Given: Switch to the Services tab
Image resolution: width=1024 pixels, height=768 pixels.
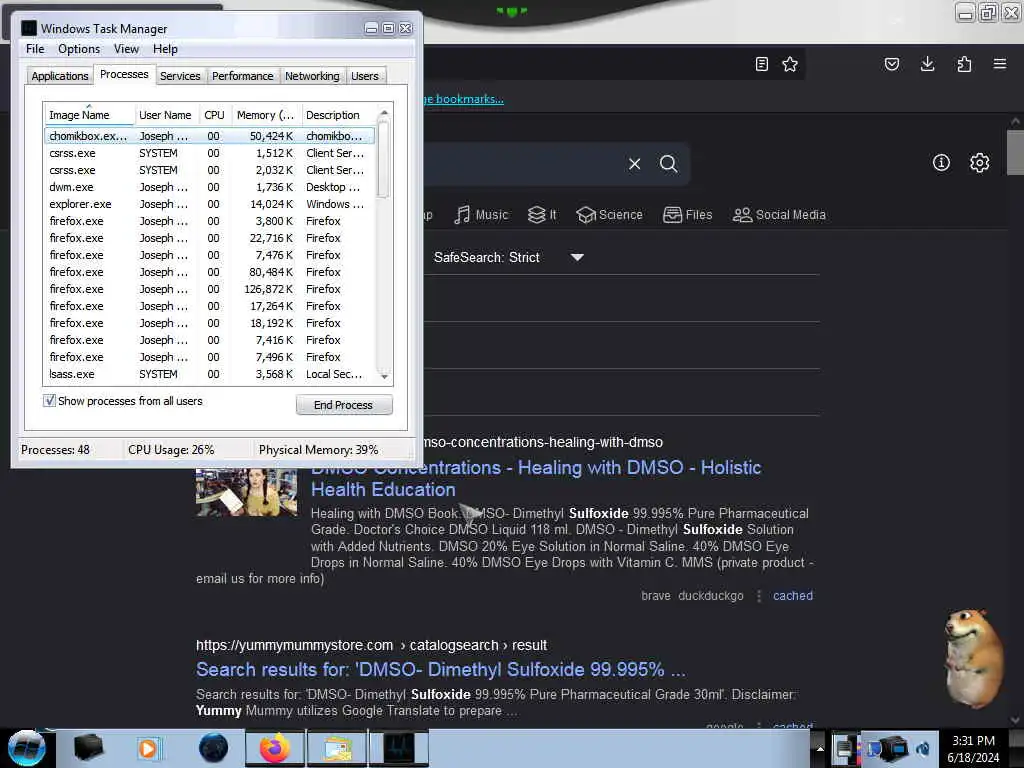Looking at the screenshot, I should 180,76.
